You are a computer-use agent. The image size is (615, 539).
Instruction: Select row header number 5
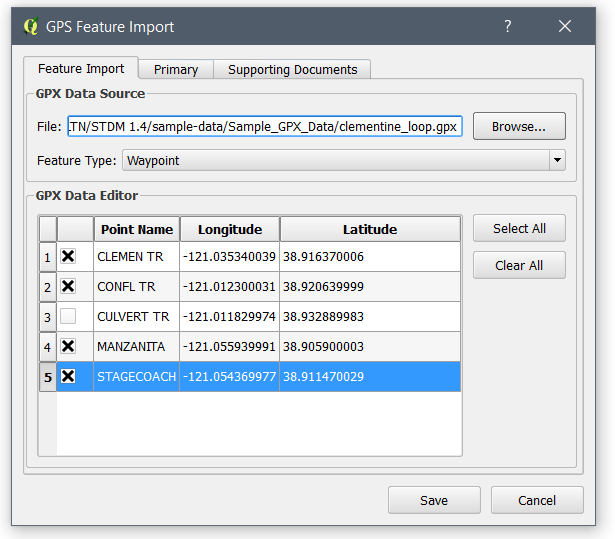[47, 377]
